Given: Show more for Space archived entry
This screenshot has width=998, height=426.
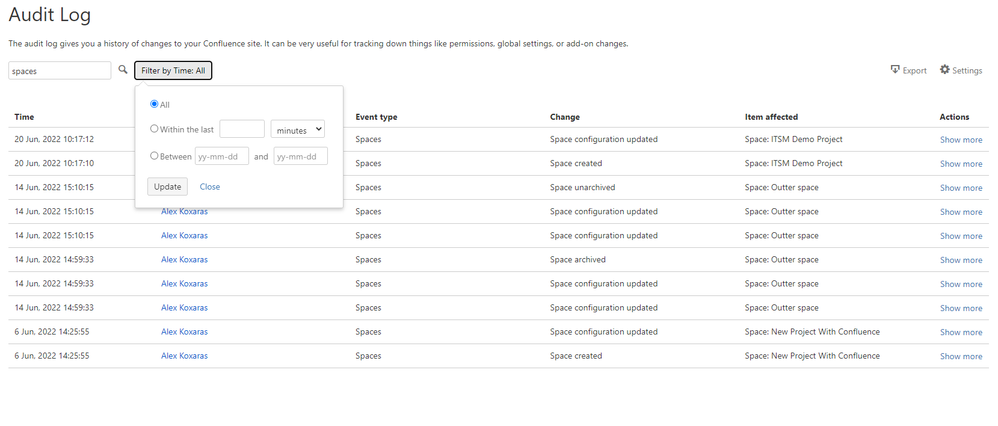Looking at the screenshot, I should point(960,260).
